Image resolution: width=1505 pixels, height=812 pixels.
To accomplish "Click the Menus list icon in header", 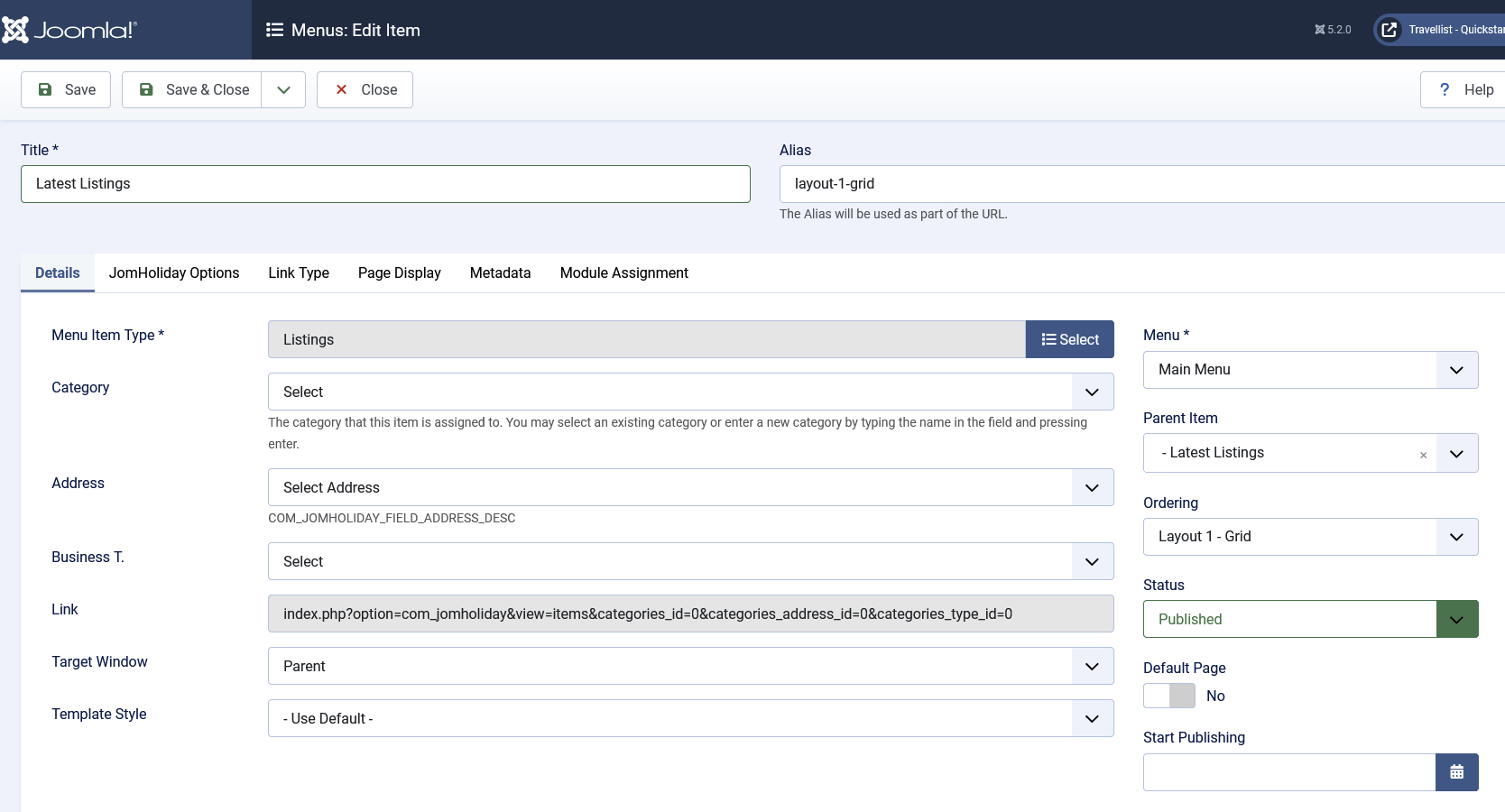I will click(274, 30).
